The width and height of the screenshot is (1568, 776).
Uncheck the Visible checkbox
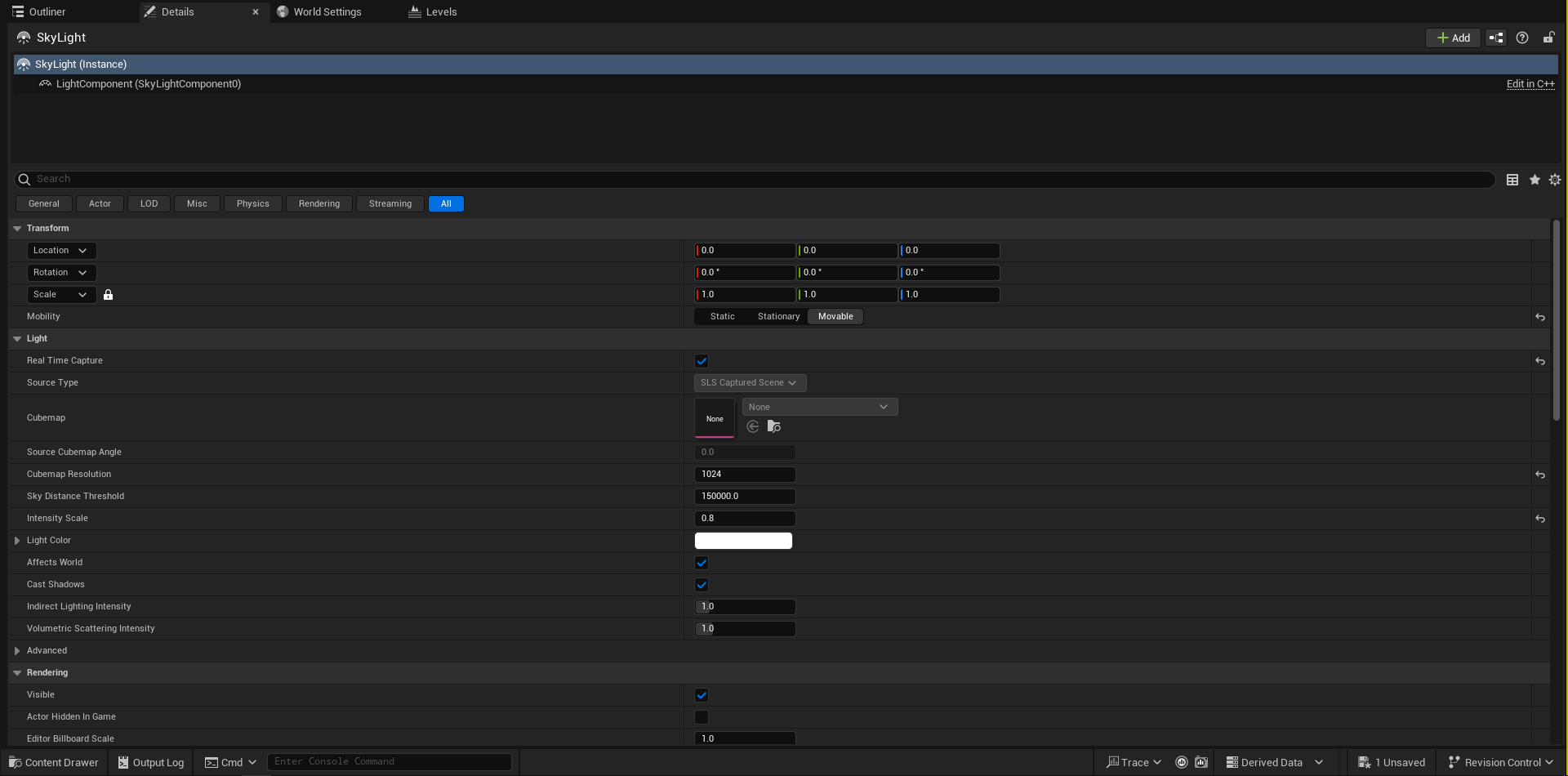click(x=702, y=695)
